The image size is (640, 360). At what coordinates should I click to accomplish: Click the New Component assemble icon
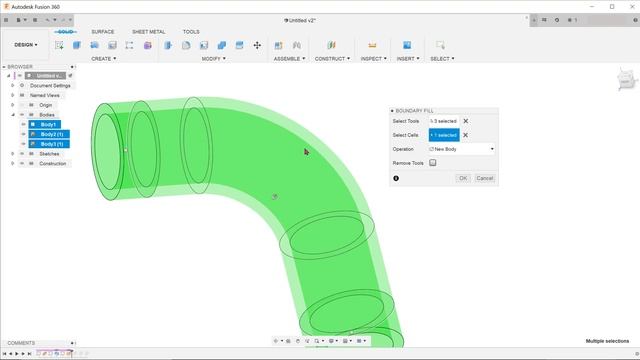point(278,45)
